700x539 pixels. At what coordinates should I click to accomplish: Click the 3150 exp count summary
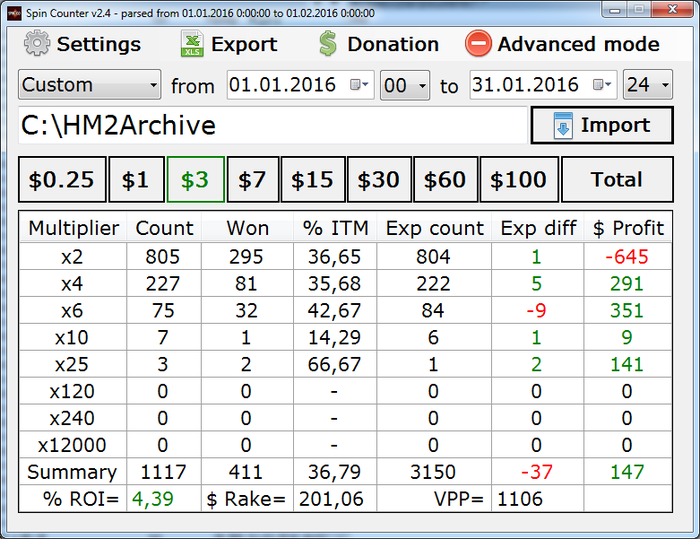point(433,472)
